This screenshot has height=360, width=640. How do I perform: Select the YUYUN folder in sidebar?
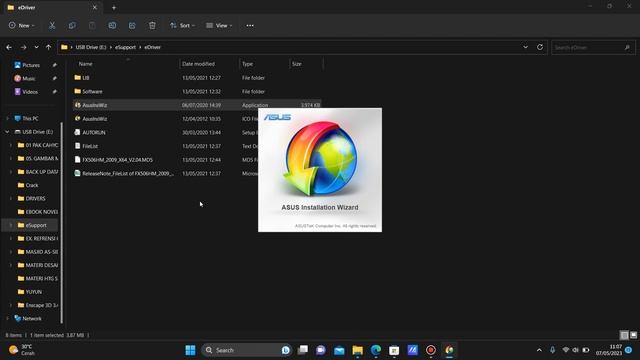tap(33, 292)
